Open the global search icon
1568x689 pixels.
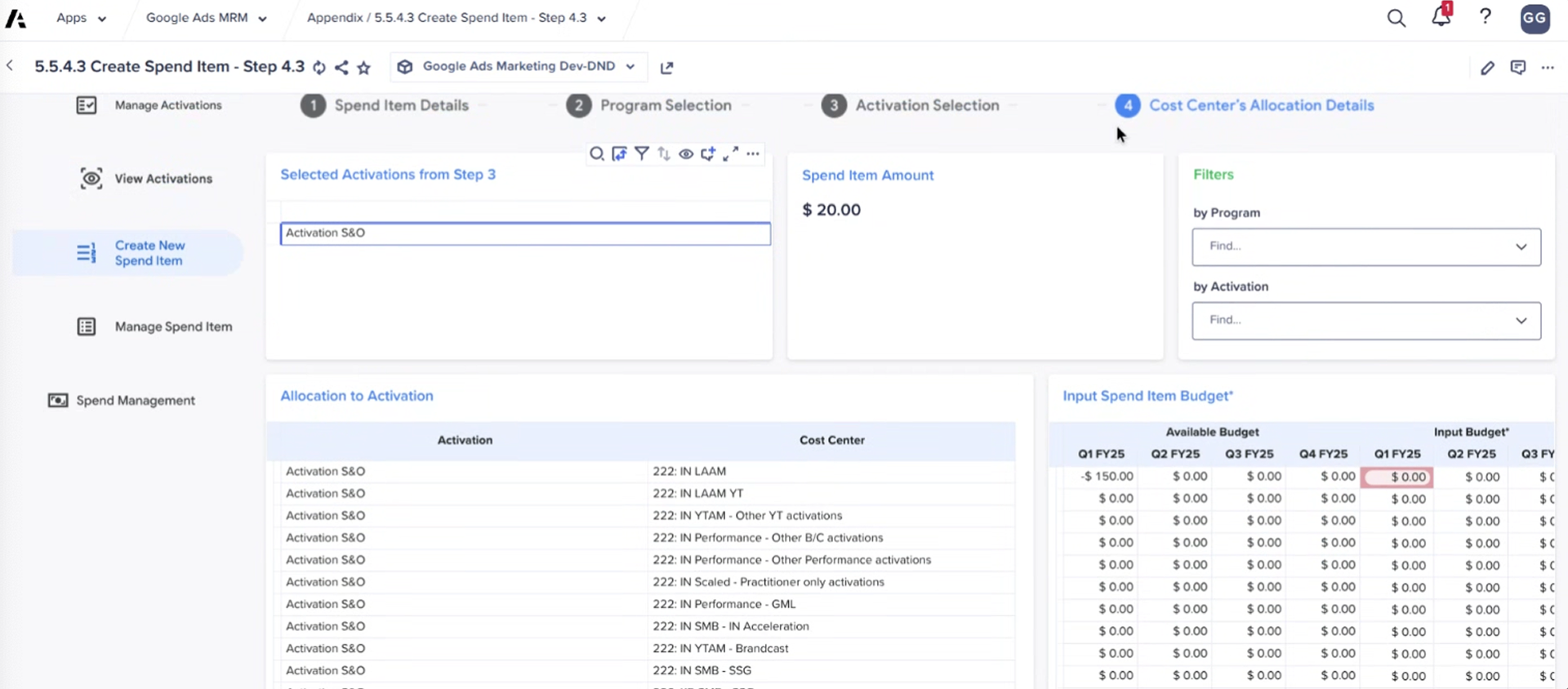1396,18
